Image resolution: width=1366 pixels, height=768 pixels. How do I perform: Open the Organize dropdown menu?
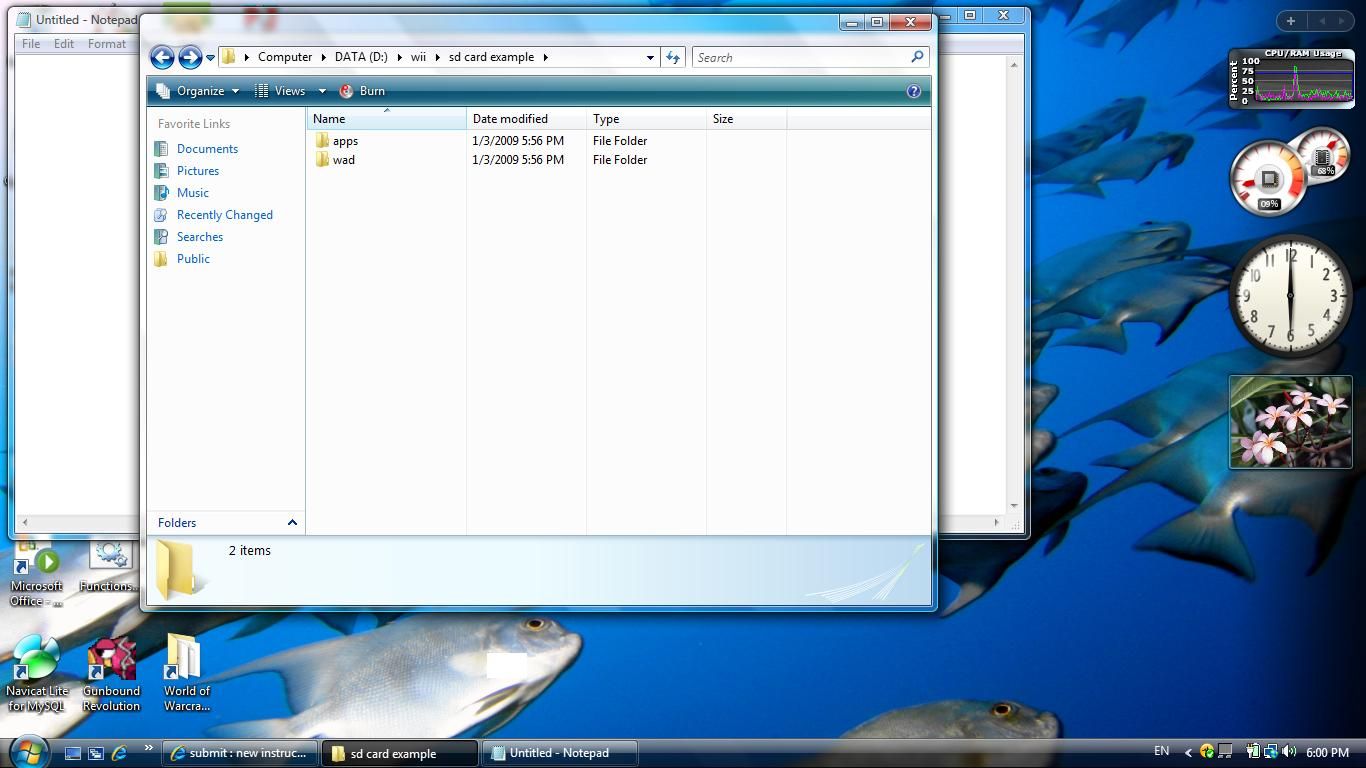(x=198, y=90)
